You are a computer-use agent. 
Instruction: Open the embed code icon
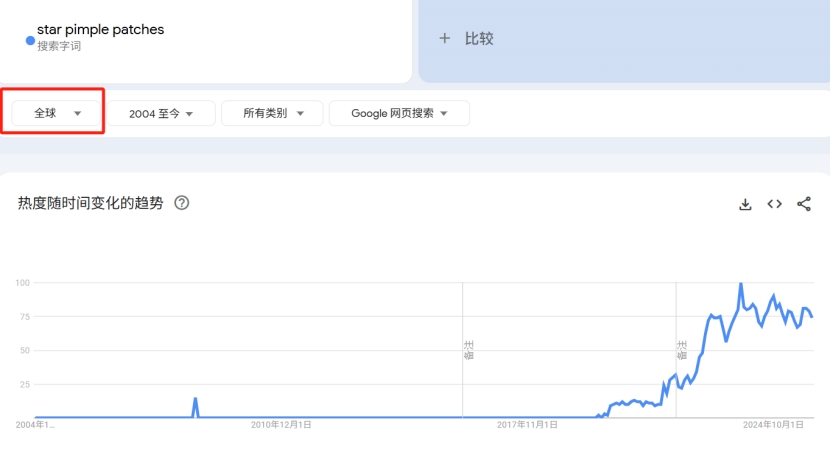click(774, 204)
